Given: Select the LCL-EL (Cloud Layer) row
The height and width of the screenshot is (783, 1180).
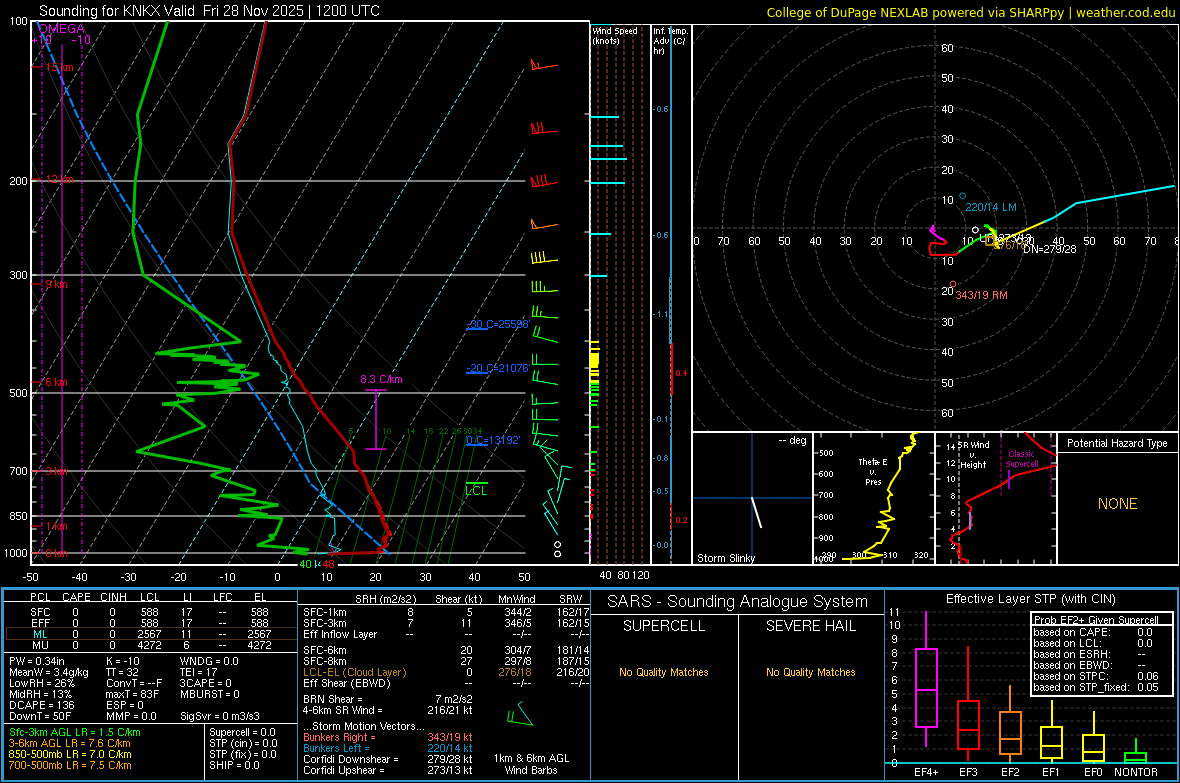Looking at the screenshot, I should coord(444,672).
